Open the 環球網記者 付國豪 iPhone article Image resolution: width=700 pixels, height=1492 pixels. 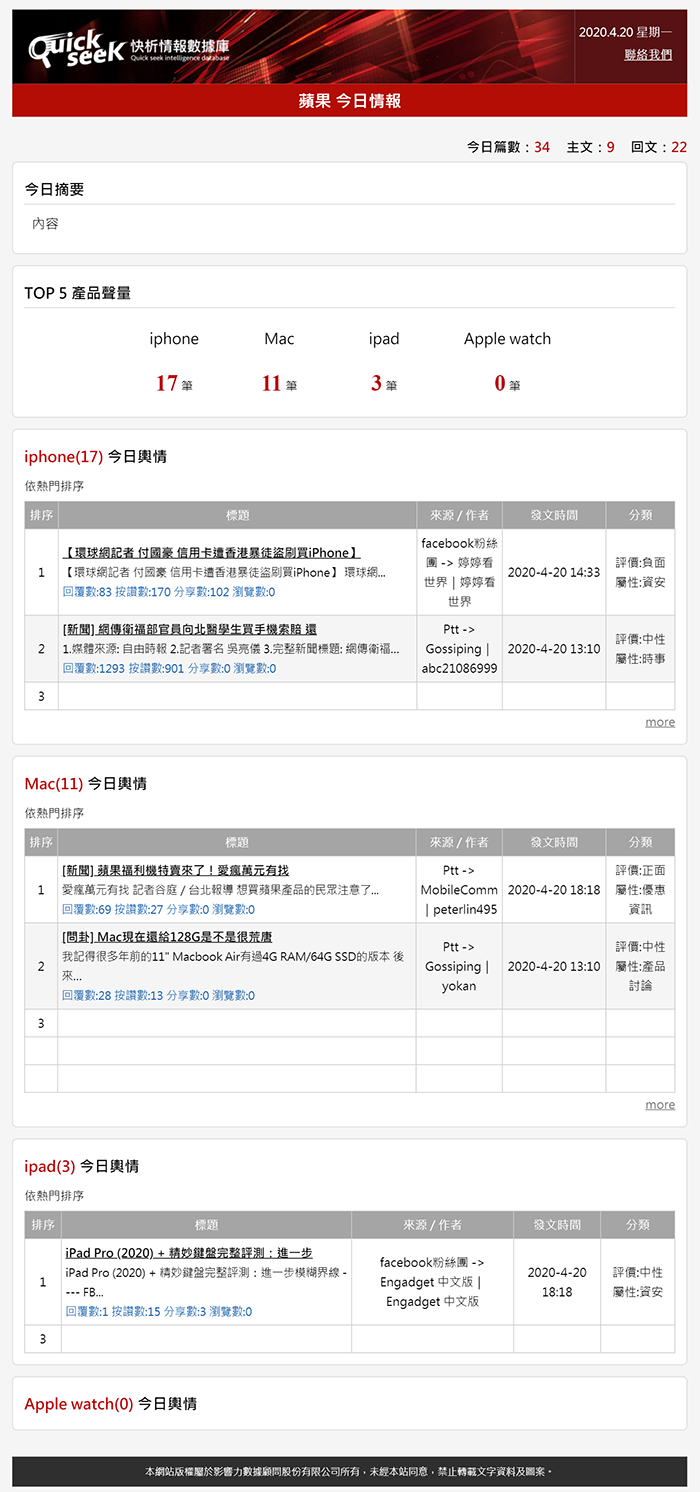(x=211, y=553)
